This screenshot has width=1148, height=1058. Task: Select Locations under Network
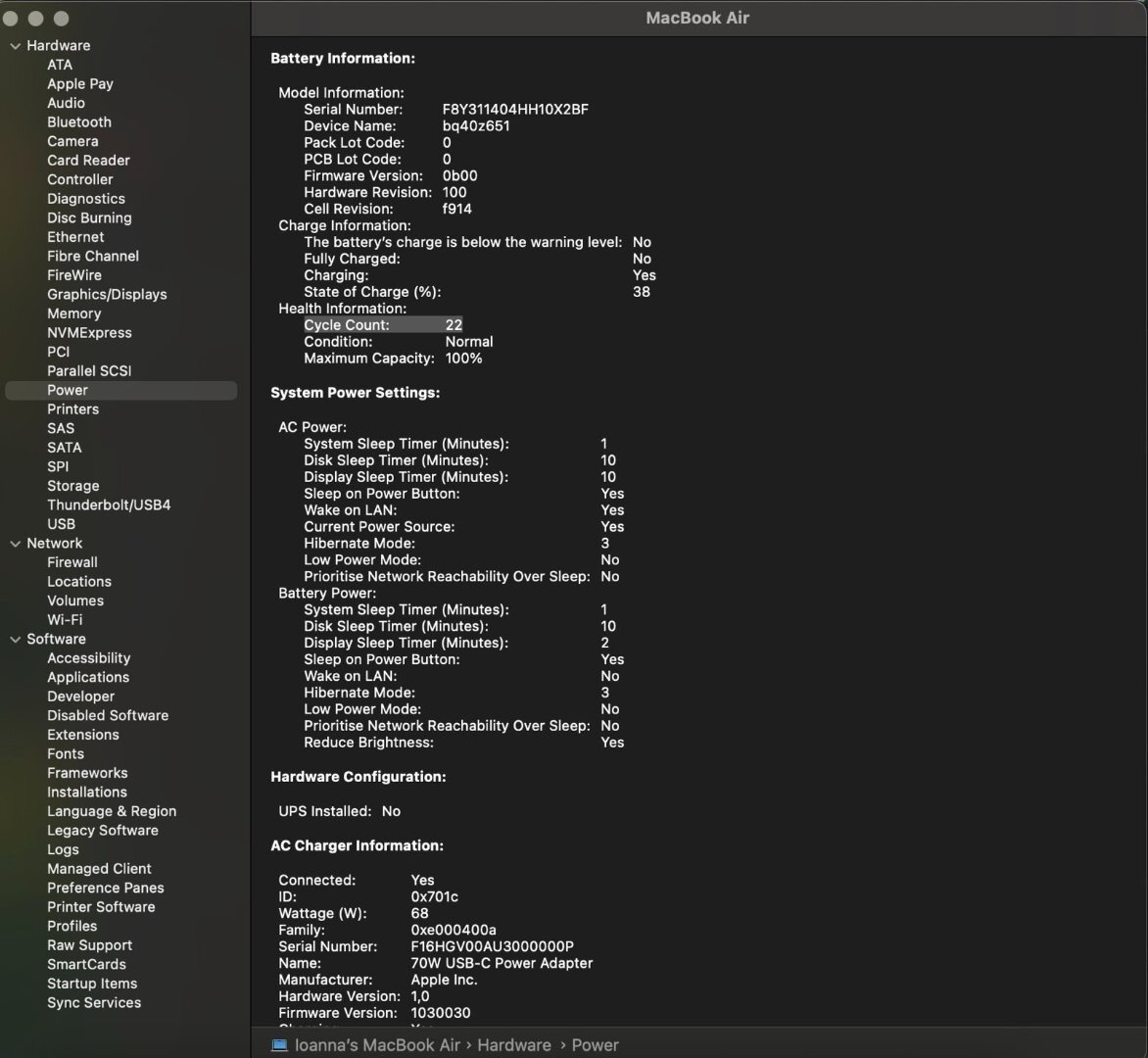pos(79,581)
